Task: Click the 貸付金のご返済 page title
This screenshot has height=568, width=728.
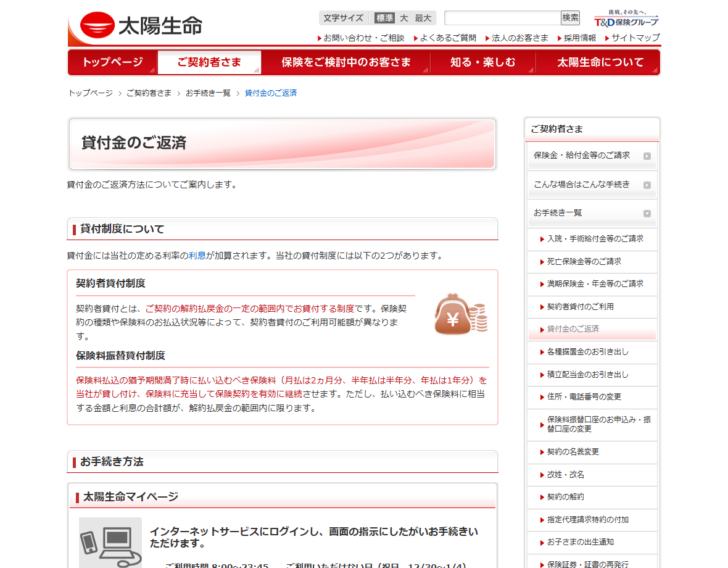Action: (134, 143)
